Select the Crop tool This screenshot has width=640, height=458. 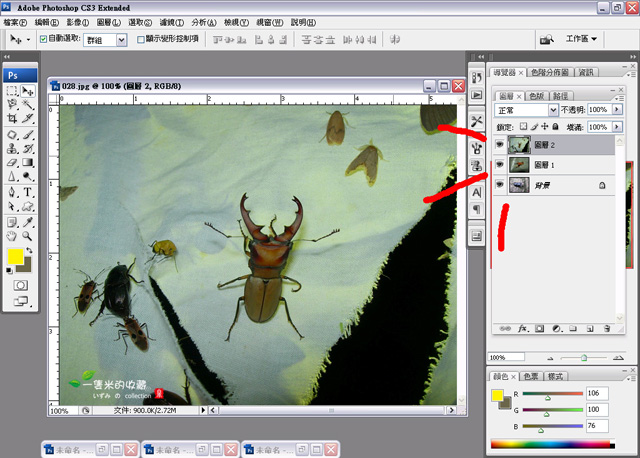[12, 119]
